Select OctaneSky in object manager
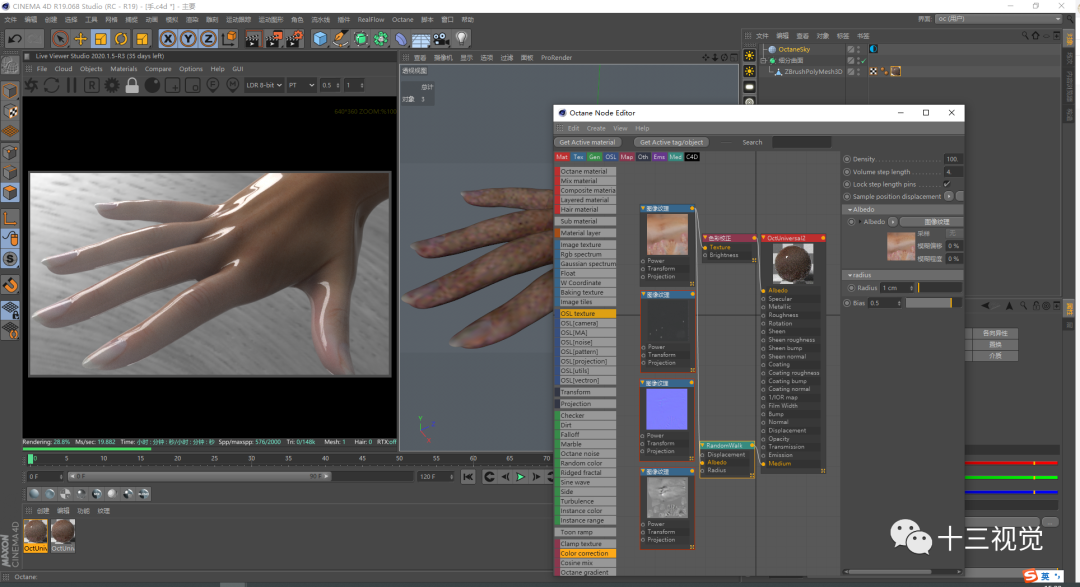The height and width of the screenshot is (587, 1080). click(x=793, y=50)
